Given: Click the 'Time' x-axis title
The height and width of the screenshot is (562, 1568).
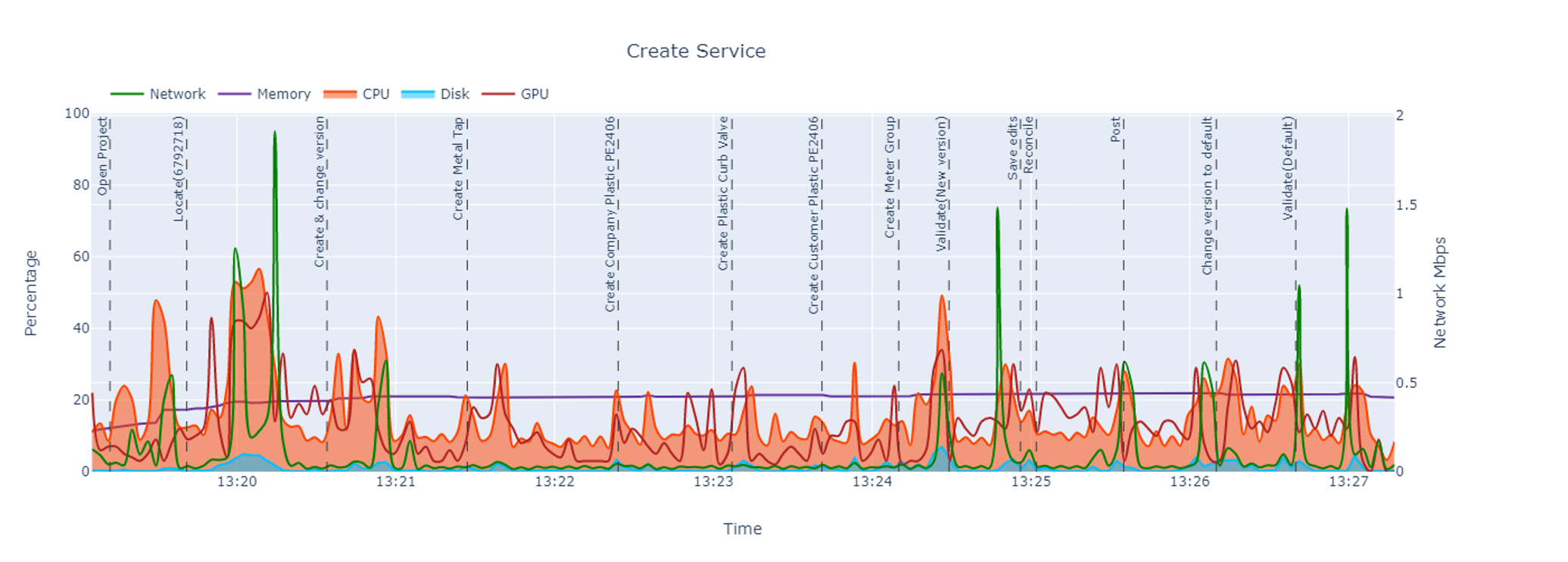Looking at the screenshot, I should click(x=742, y=529).
